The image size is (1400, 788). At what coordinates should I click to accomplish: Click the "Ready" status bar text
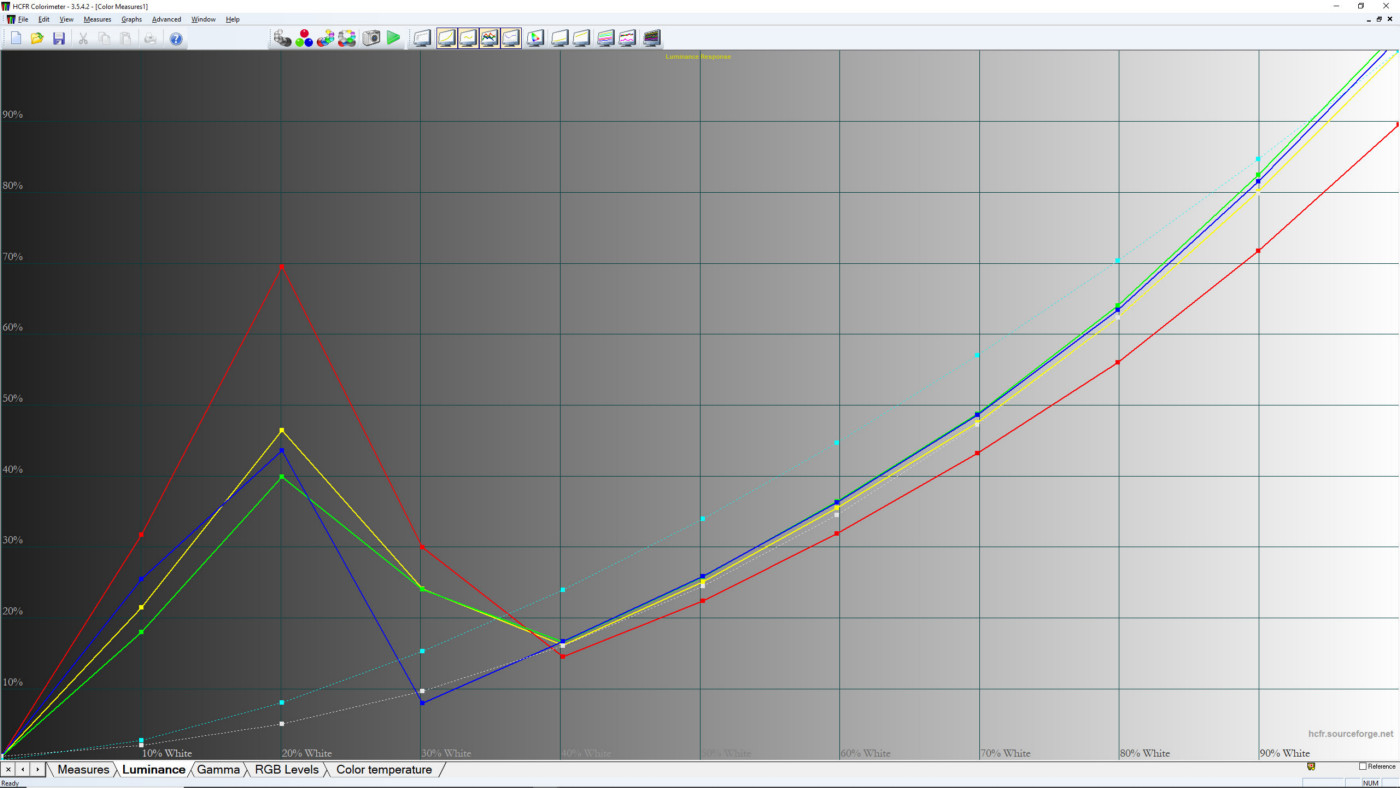[10, 783]
